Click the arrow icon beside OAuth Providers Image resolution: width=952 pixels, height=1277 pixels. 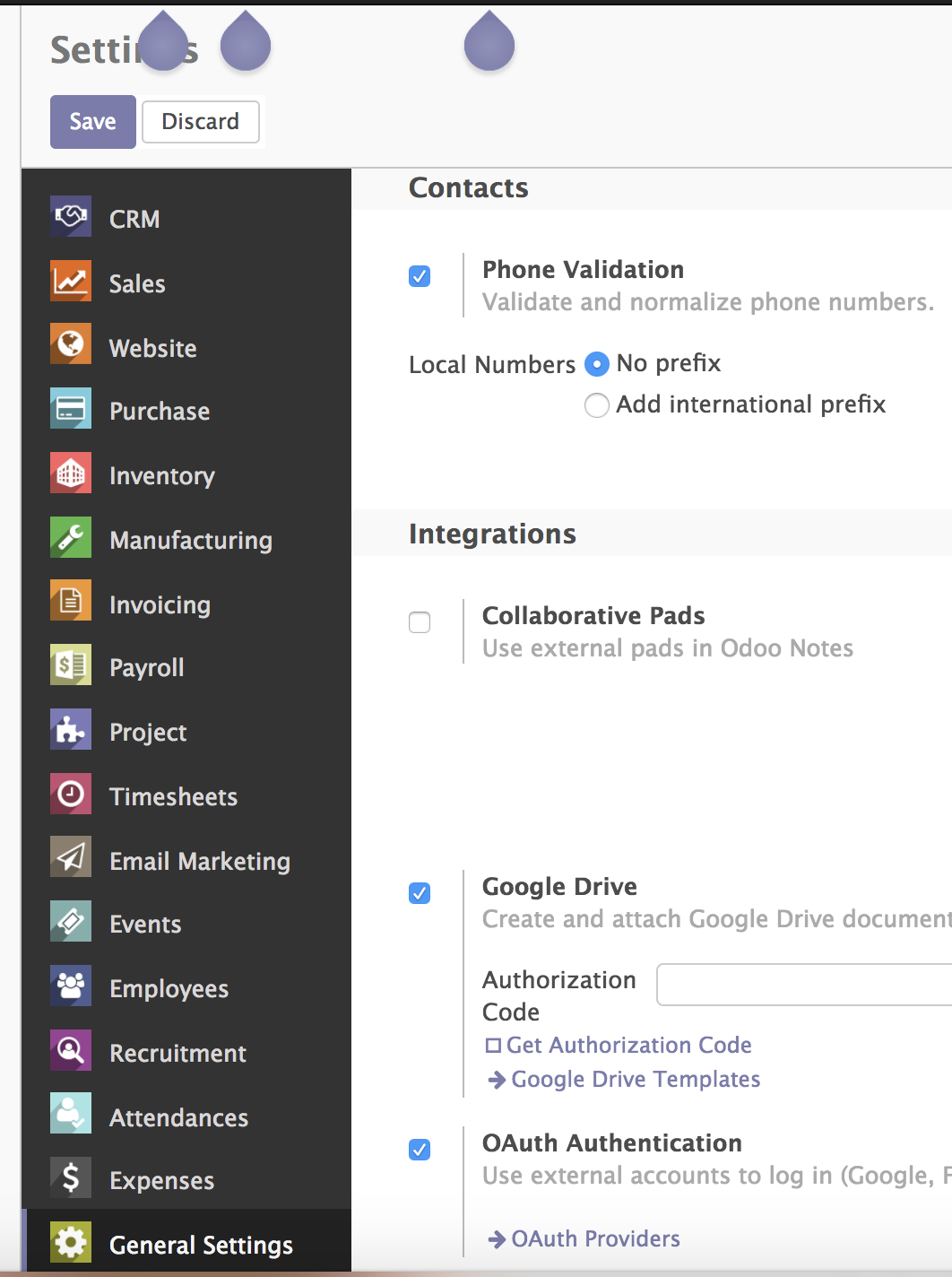(x=497, y=1239)
